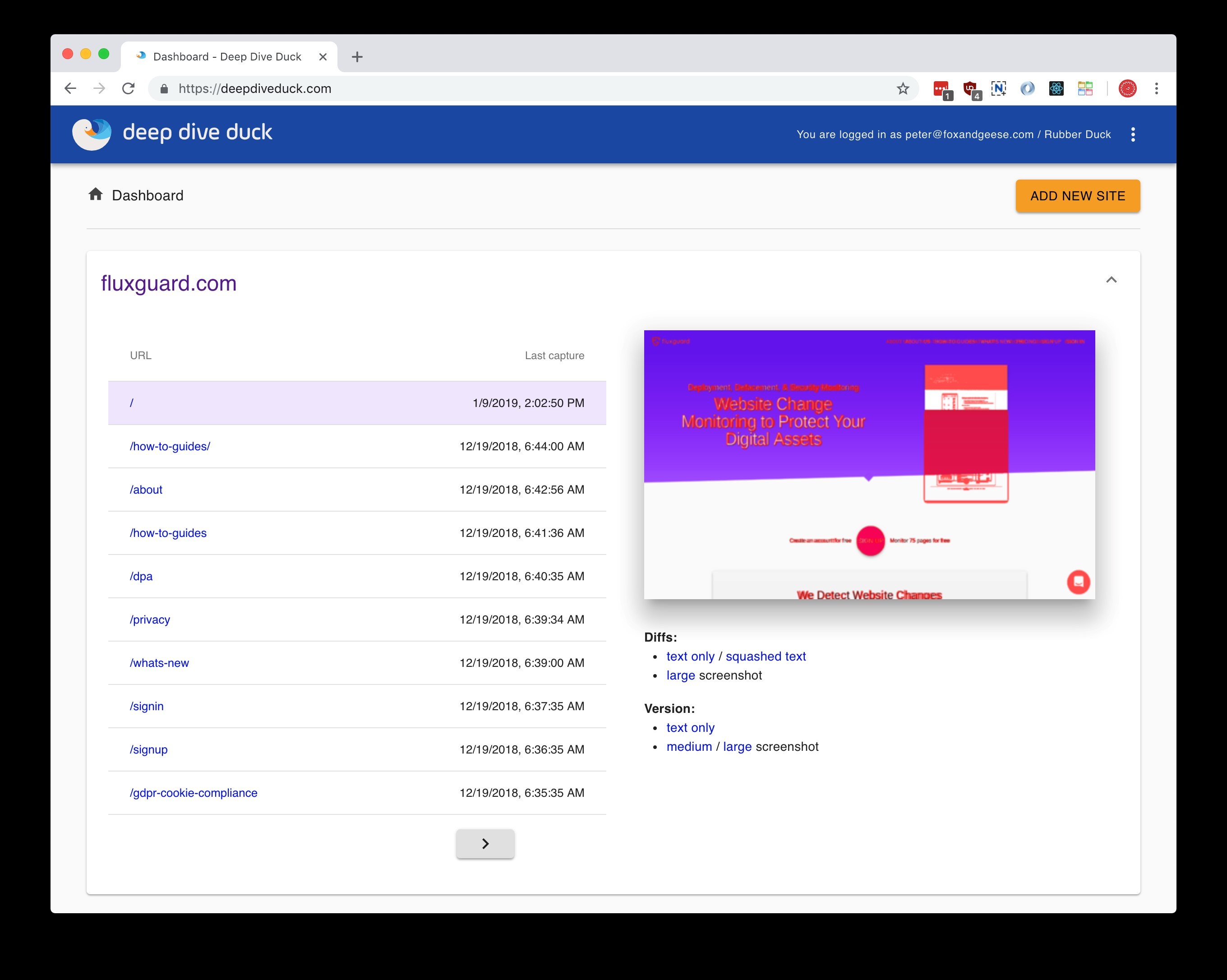Viewport: 1227px width, 980px height.
Task: Open the /signin URL link
Action: [146, 706]
